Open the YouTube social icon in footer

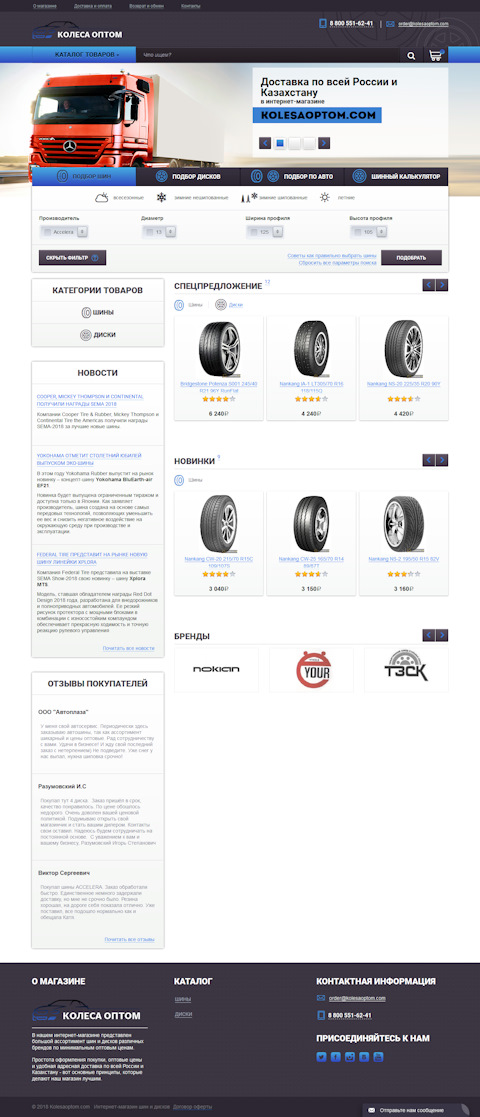click(378, 1057)
